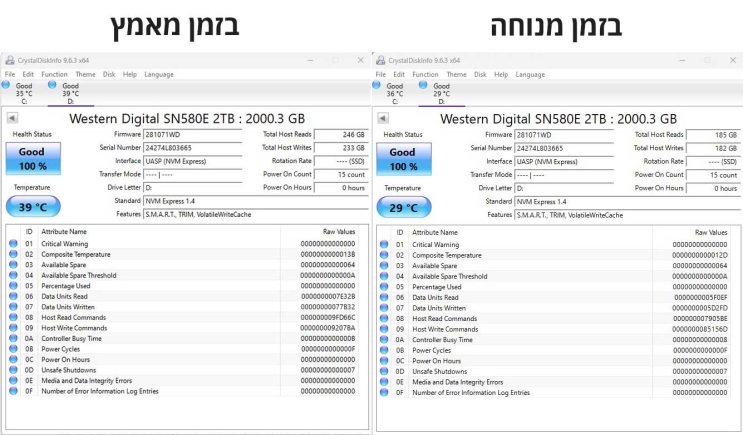The width and height of the screenshot is (743, 435).
Task: Click the 39 °C temperature button
Action: coord(33,207)
